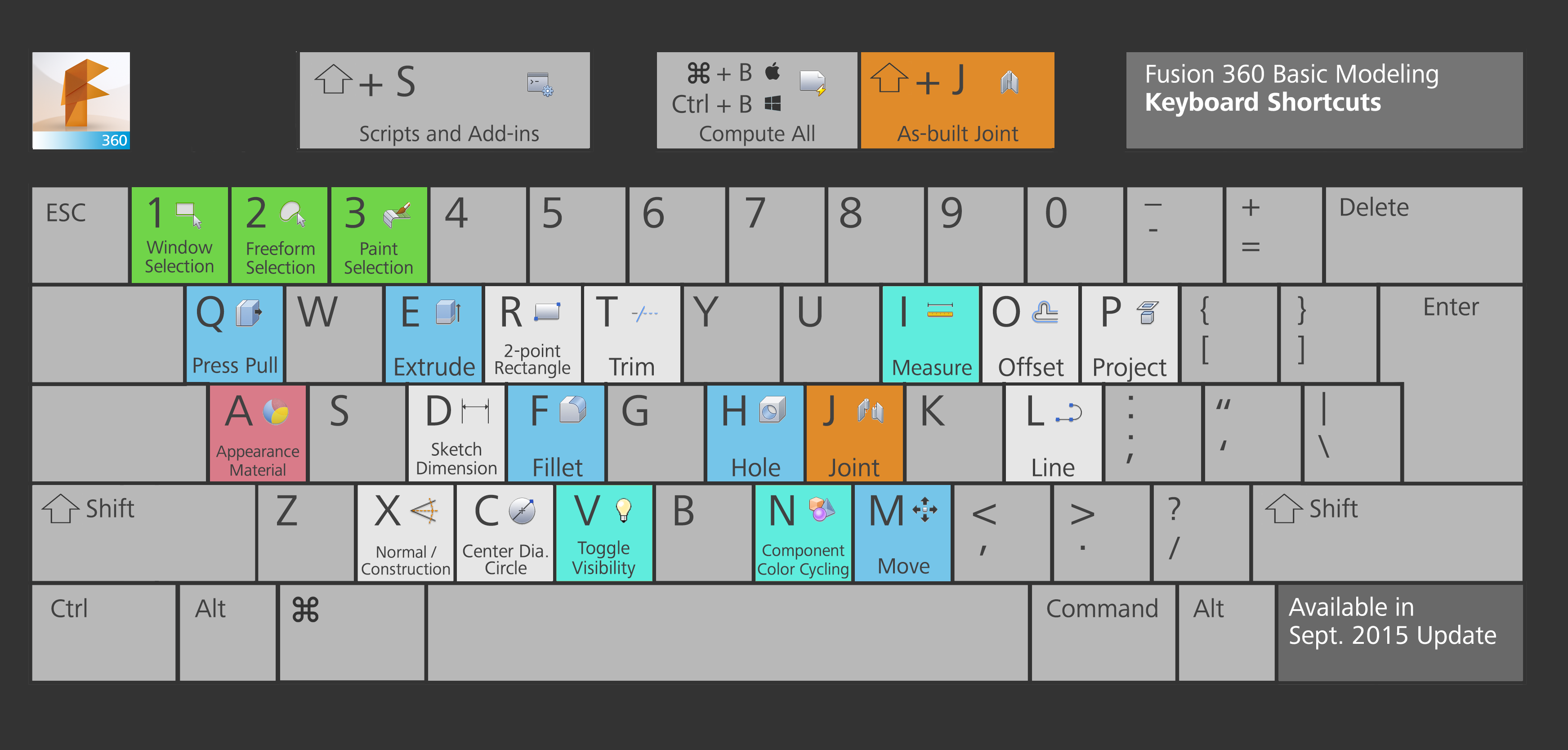Click the Component Color Cycling icon on N
1568x750 pixels.
(x=821, y=509)
